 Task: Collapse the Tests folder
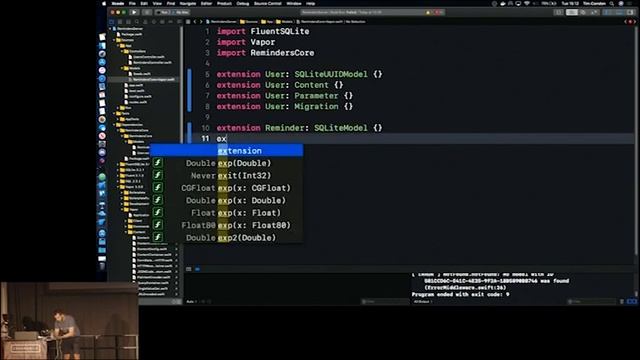click(114, 113)
